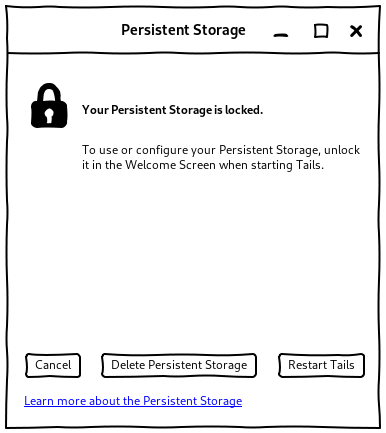This screenshot has width=386, height=433.
Task: Click the 'unlock it in the Welcome Screen' paragraph
Action: (221, 157)
